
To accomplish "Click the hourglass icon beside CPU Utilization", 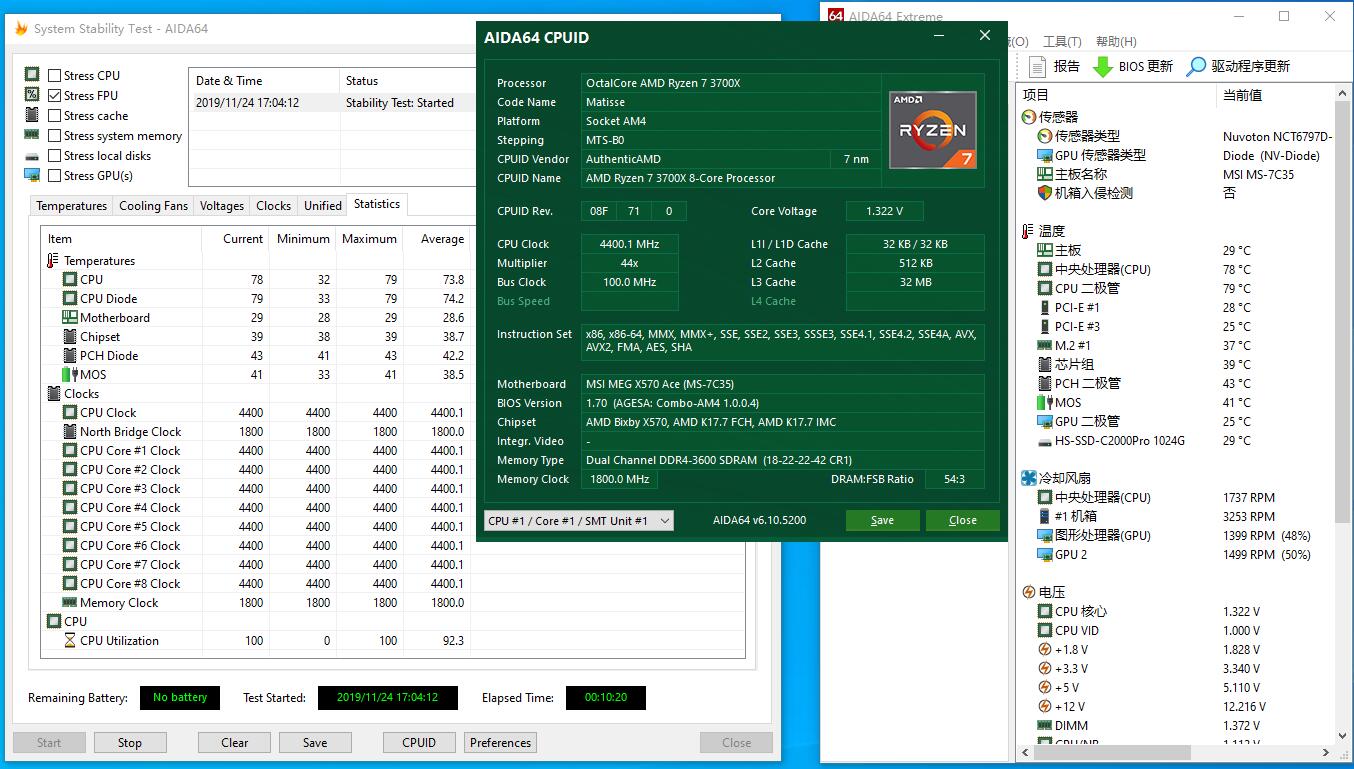I will pyautogui.click(x=69, y=641).
